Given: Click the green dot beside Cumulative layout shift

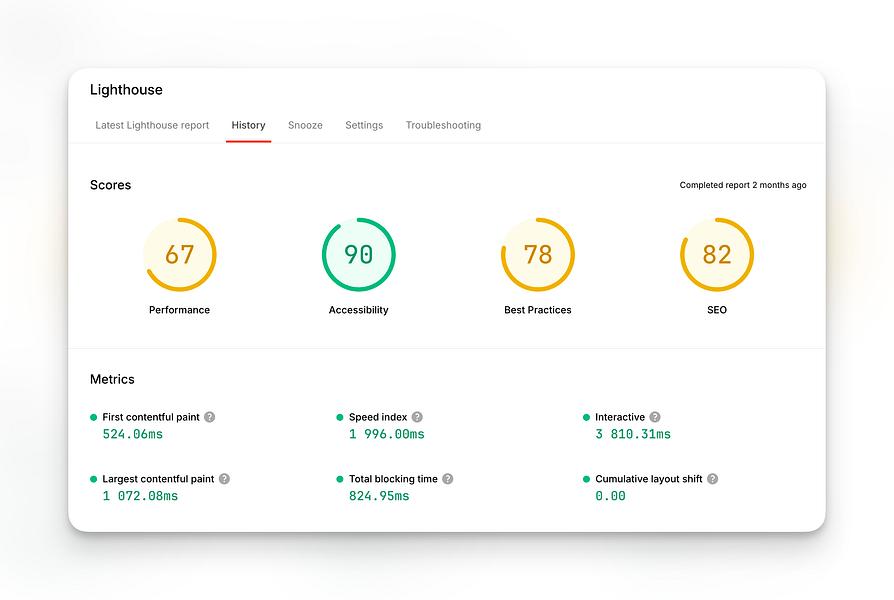Looking at the screenshot, I should point(586,479).
